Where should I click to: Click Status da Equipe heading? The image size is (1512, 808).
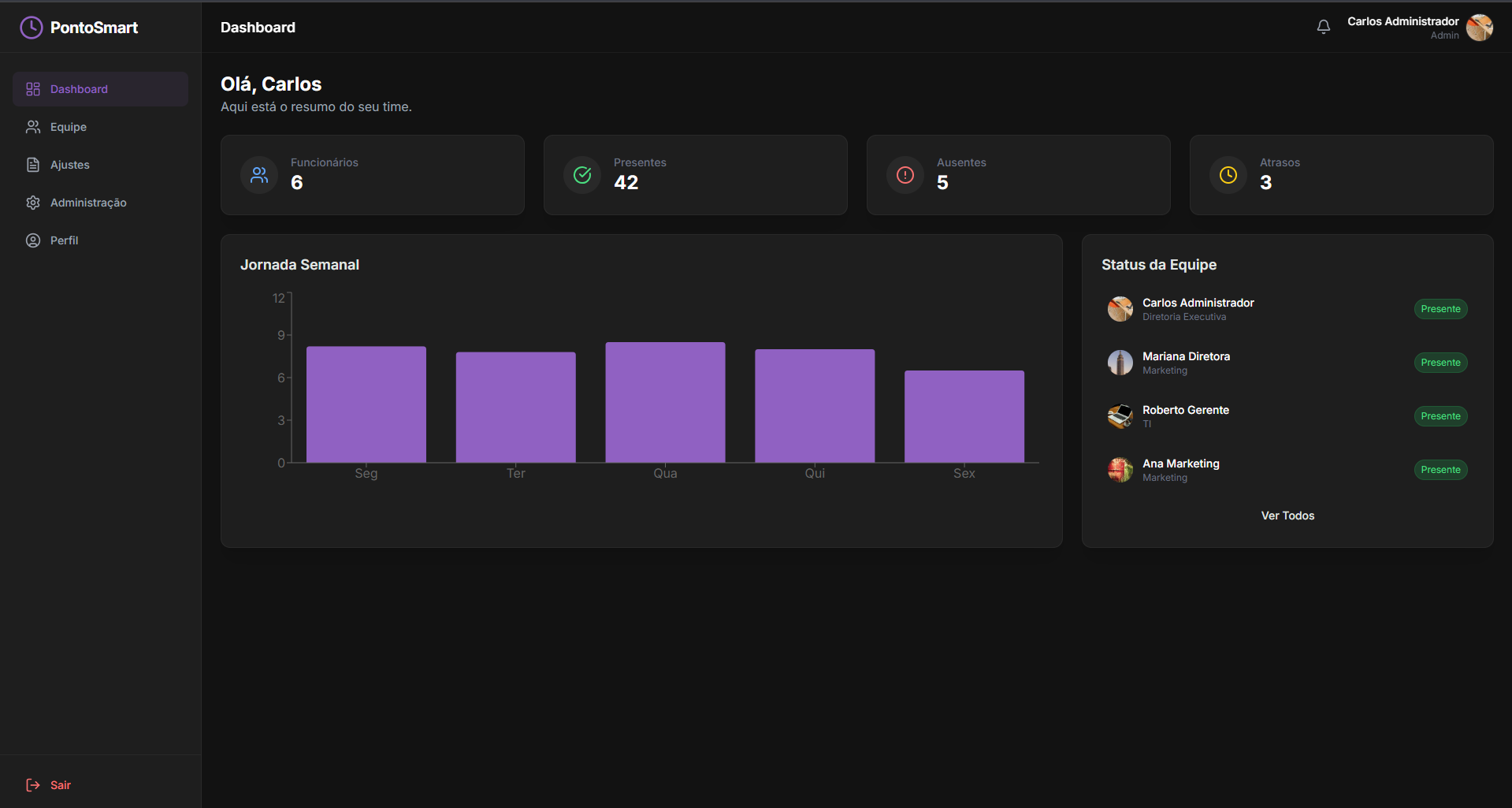[x=1159, y=265]
